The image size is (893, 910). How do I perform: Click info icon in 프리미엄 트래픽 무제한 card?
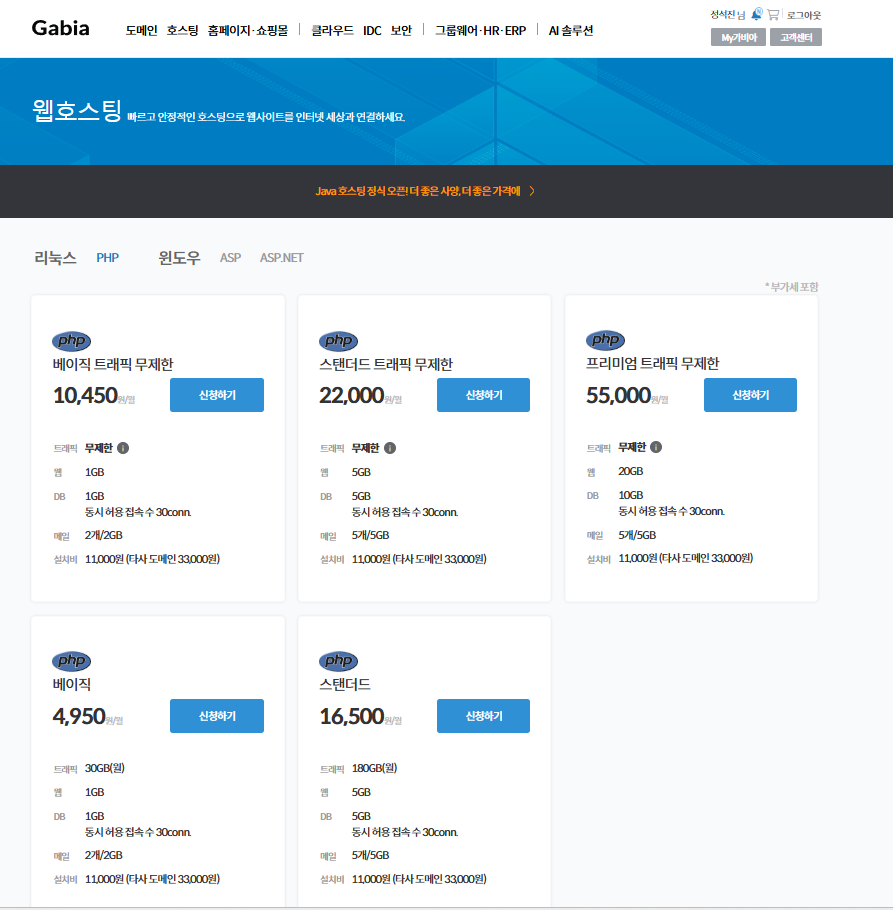pos(656,447)
